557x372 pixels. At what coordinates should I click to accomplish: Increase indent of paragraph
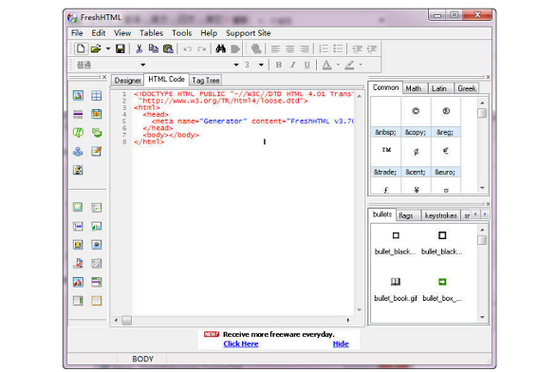tap(372, 49)
